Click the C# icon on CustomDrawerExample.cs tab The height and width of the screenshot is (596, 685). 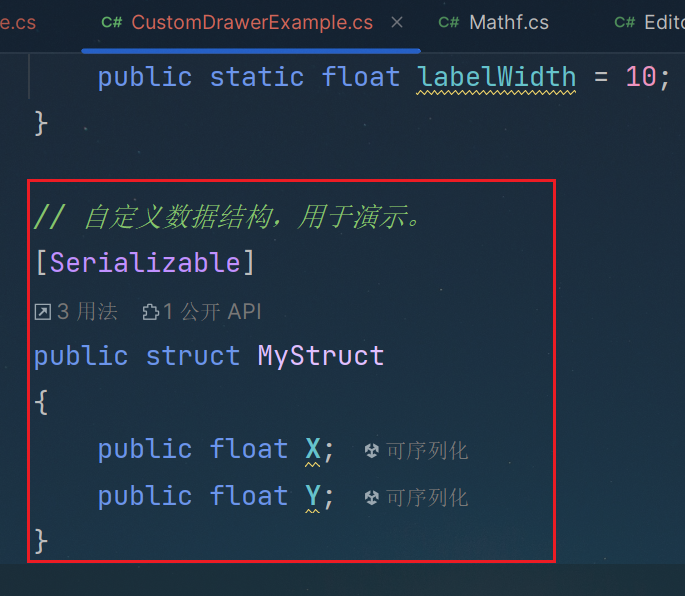[111, 22]
